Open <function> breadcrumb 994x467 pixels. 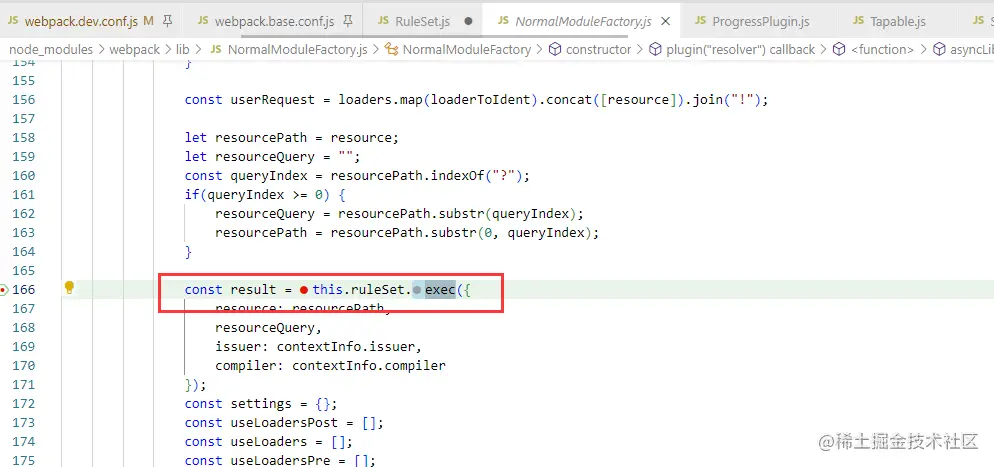click(882, 49)
